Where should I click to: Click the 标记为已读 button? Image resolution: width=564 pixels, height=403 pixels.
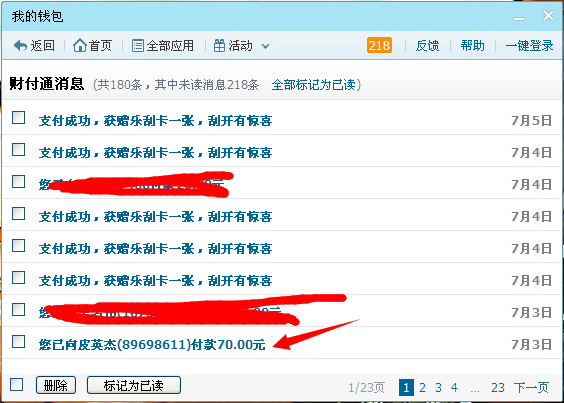coord(134,385)
